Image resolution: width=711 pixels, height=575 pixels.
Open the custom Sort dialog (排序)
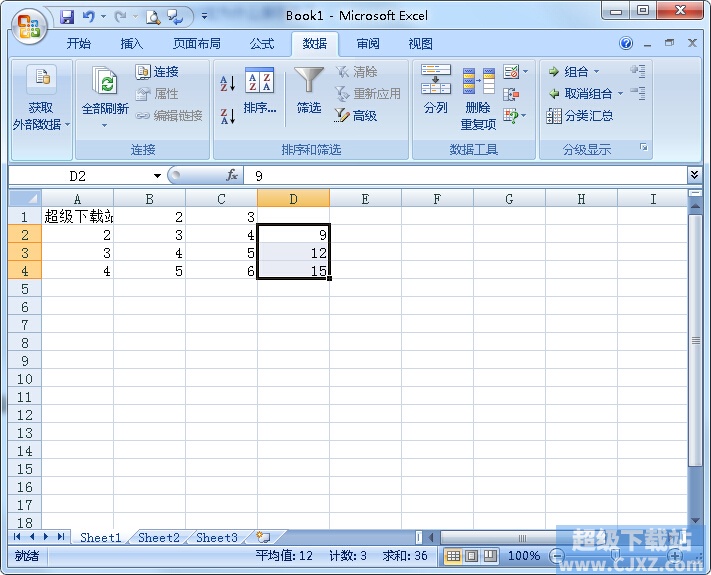coord(259,91)
